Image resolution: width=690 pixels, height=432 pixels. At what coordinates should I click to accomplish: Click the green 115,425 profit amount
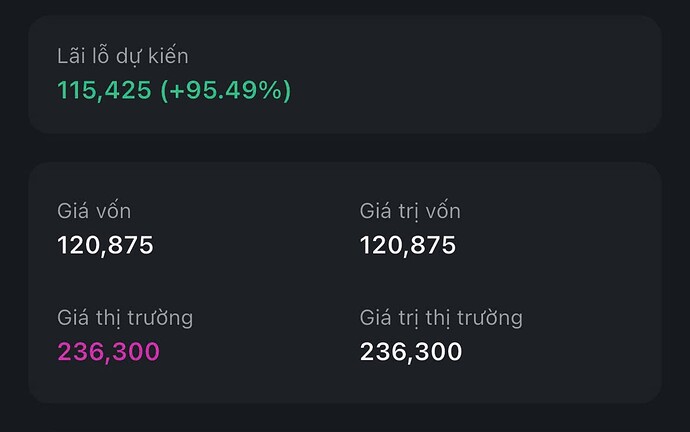pos(104,90)
